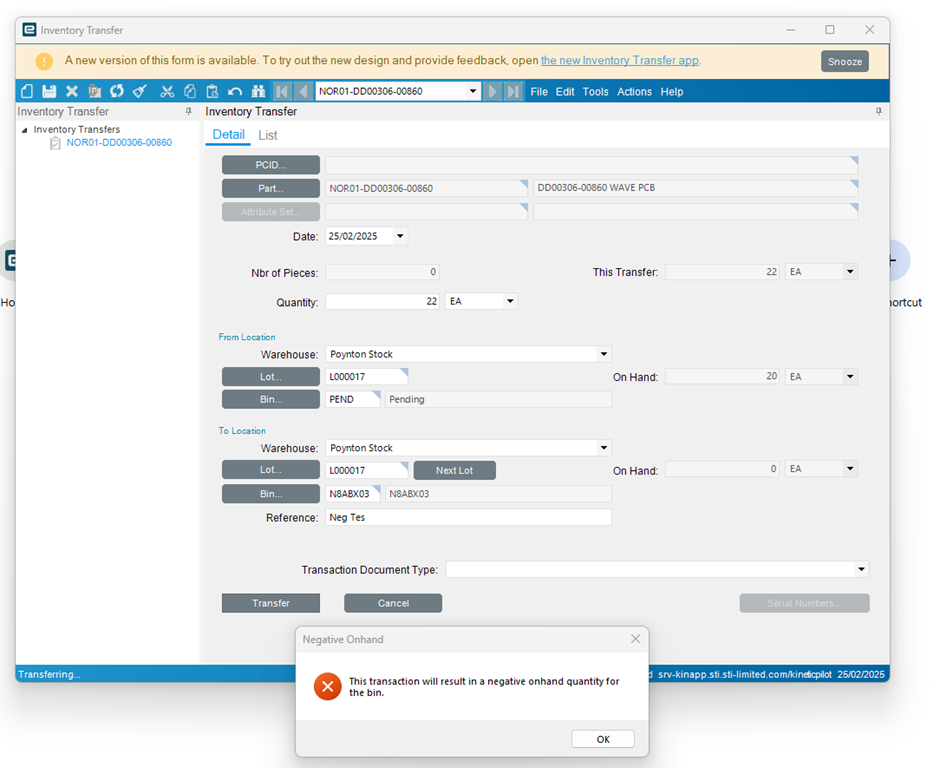Viewport: 940px width, 768px height.
Task: Click into the Reference text field
Action: (x=468, y=517)
